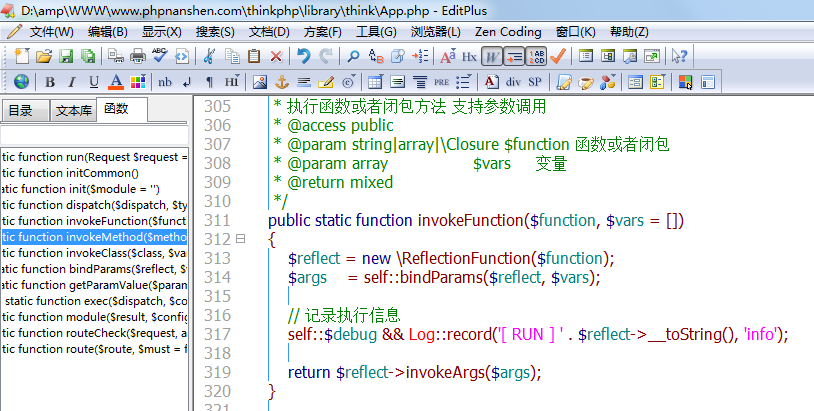
Task: Select invokeClass in function list
Action: pos(94,253)
